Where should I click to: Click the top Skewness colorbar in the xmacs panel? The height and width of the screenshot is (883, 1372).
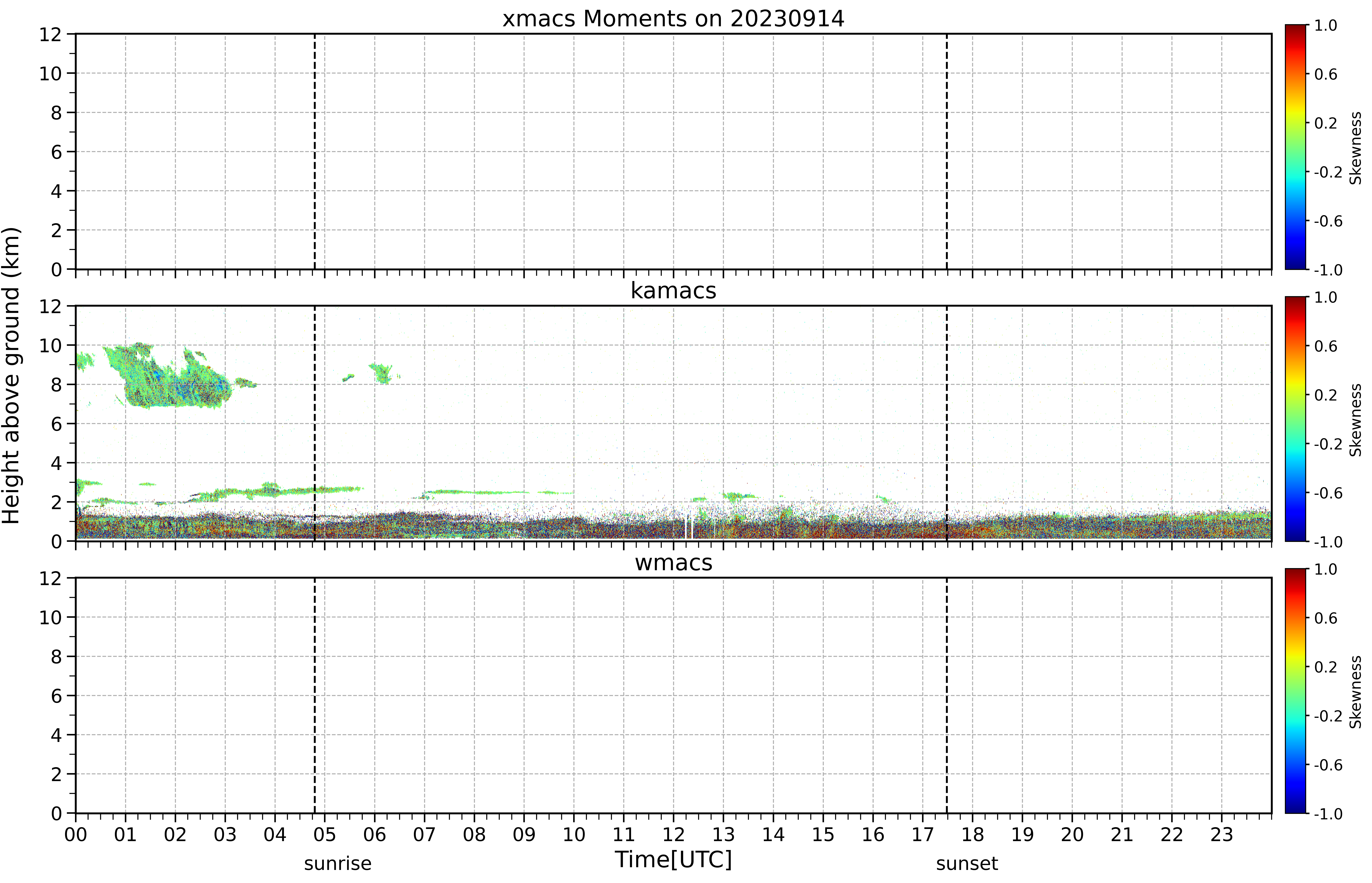(x=1295, y=147)
